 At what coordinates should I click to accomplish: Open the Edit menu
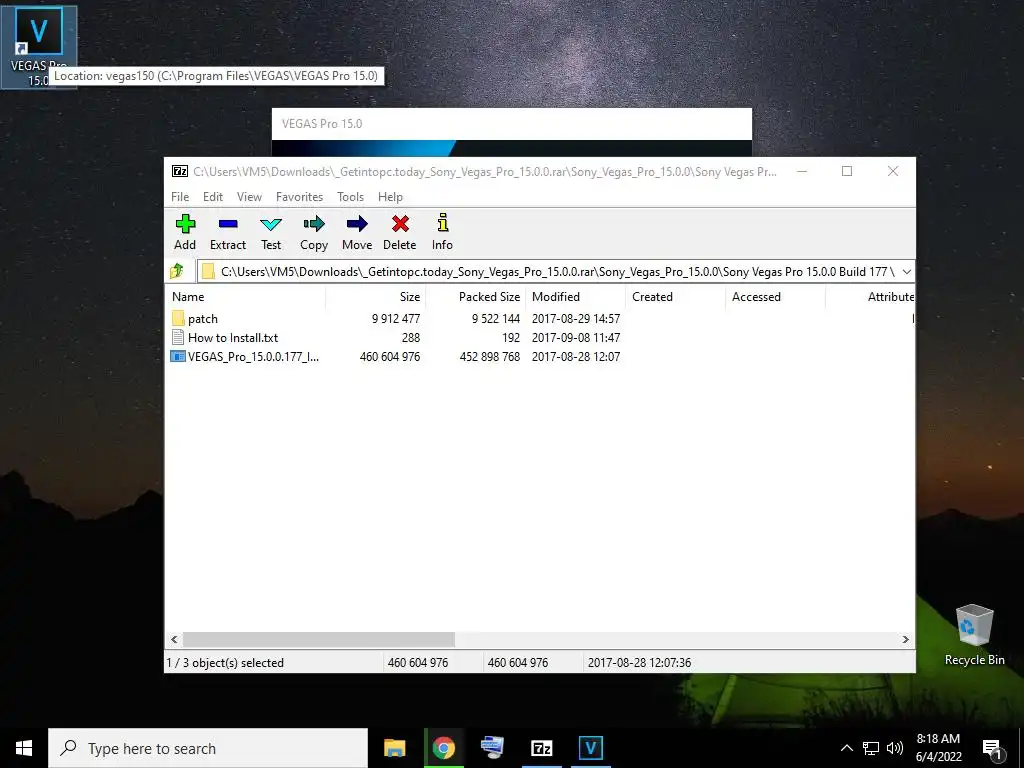pos(213,197)
